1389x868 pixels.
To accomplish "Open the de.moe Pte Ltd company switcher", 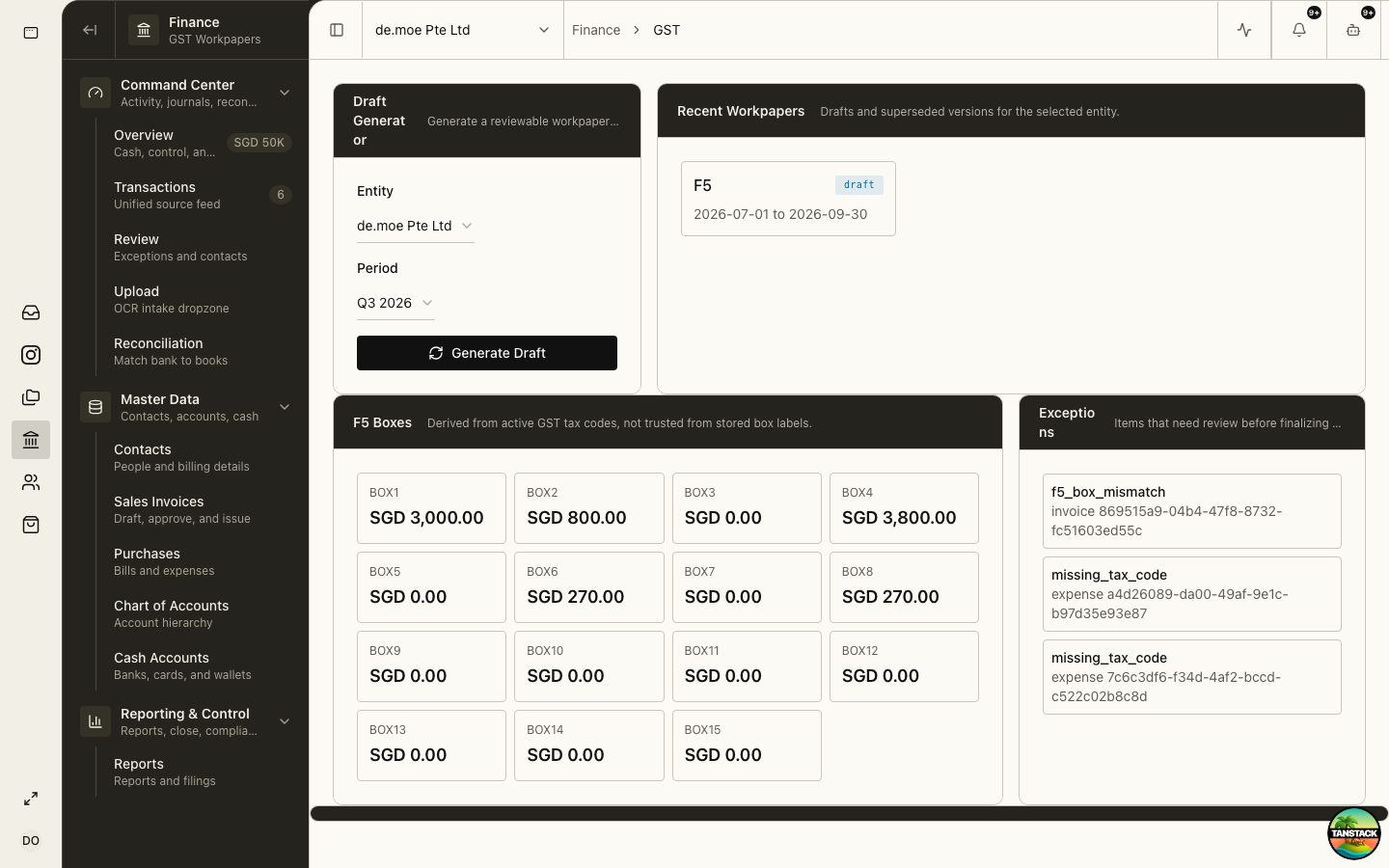I will tap(462, 30).
